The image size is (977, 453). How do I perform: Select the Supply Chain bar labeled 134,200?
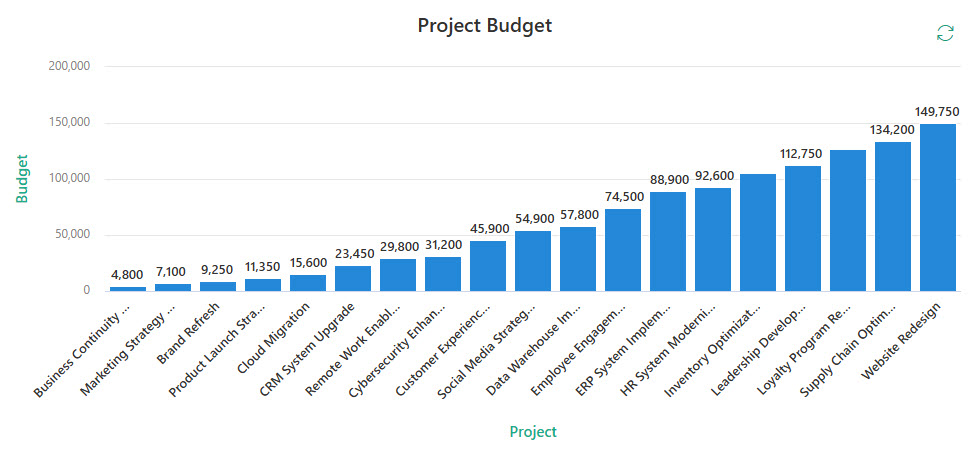pyautogui.click(x=892, y=216)
